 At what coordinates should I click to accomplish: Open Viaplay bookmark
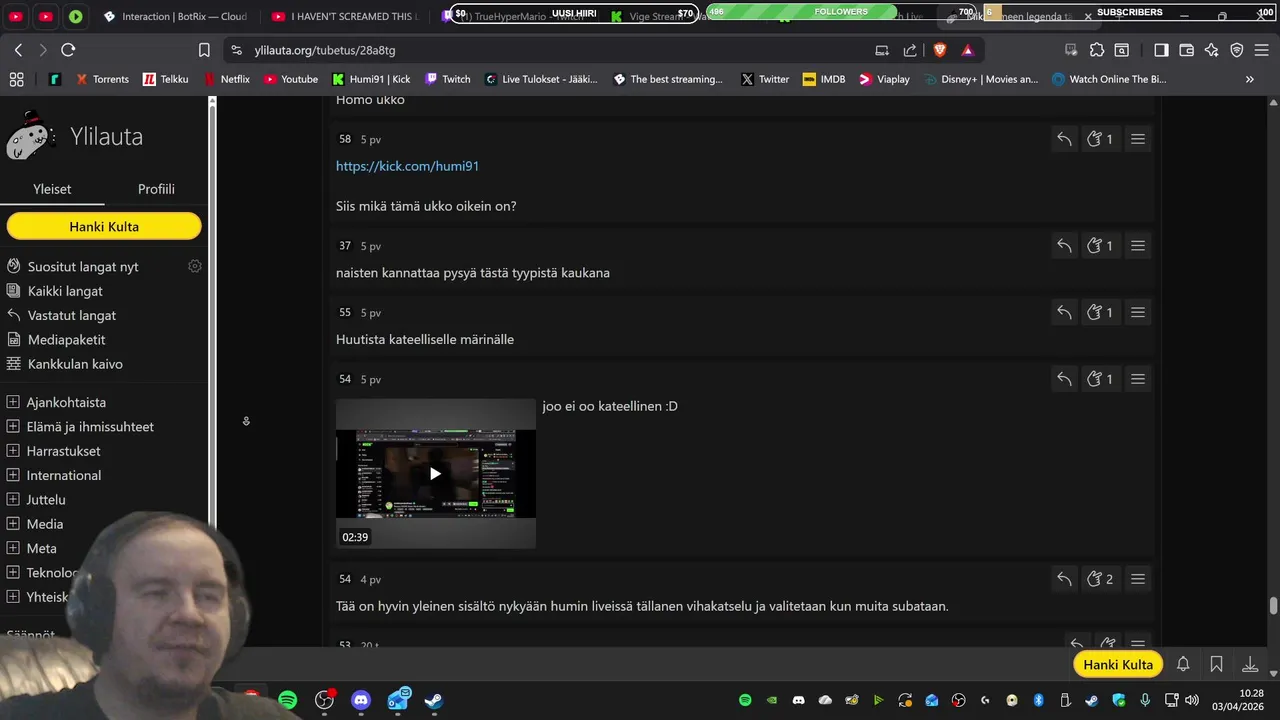point(884,79)
